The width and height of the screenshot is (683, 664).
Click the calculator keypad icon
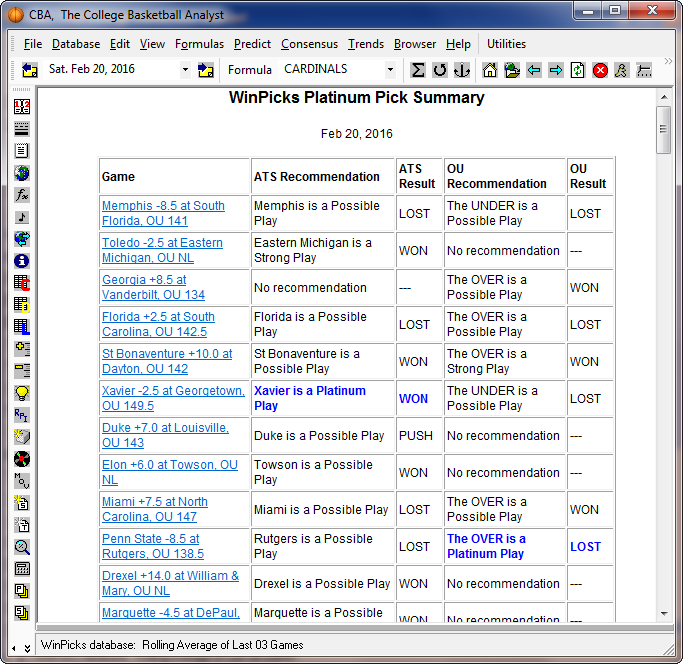(22, 569)
